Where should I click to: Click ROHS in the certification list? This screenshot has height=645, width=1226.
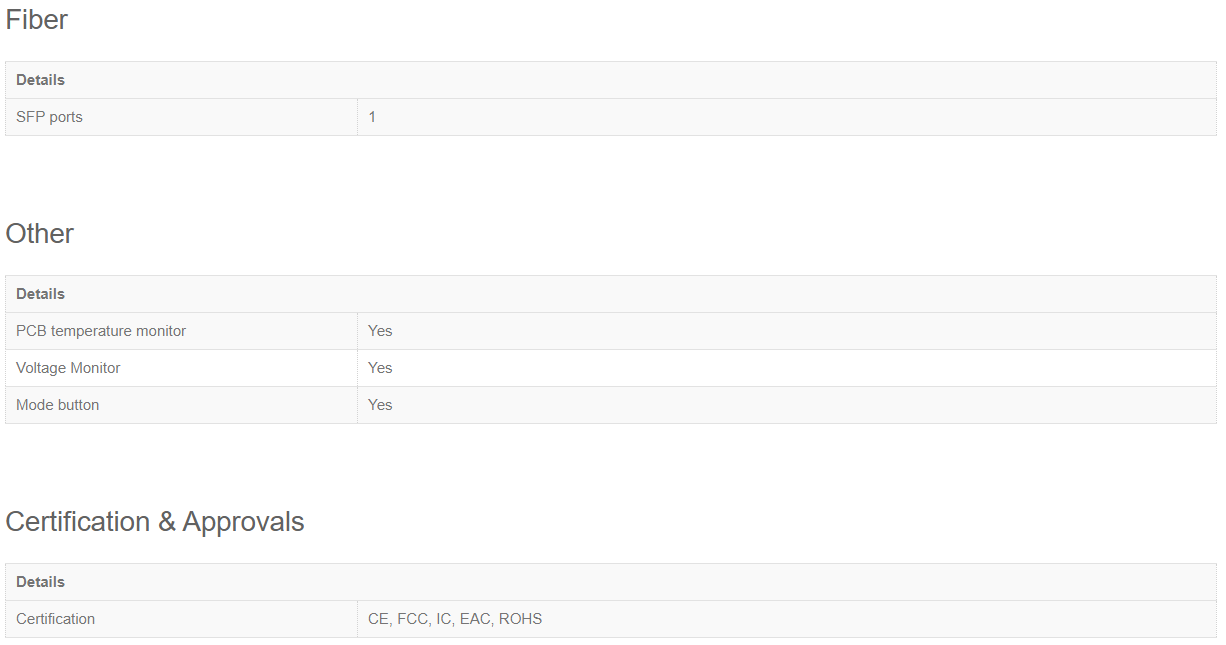(x=520, y=619)
